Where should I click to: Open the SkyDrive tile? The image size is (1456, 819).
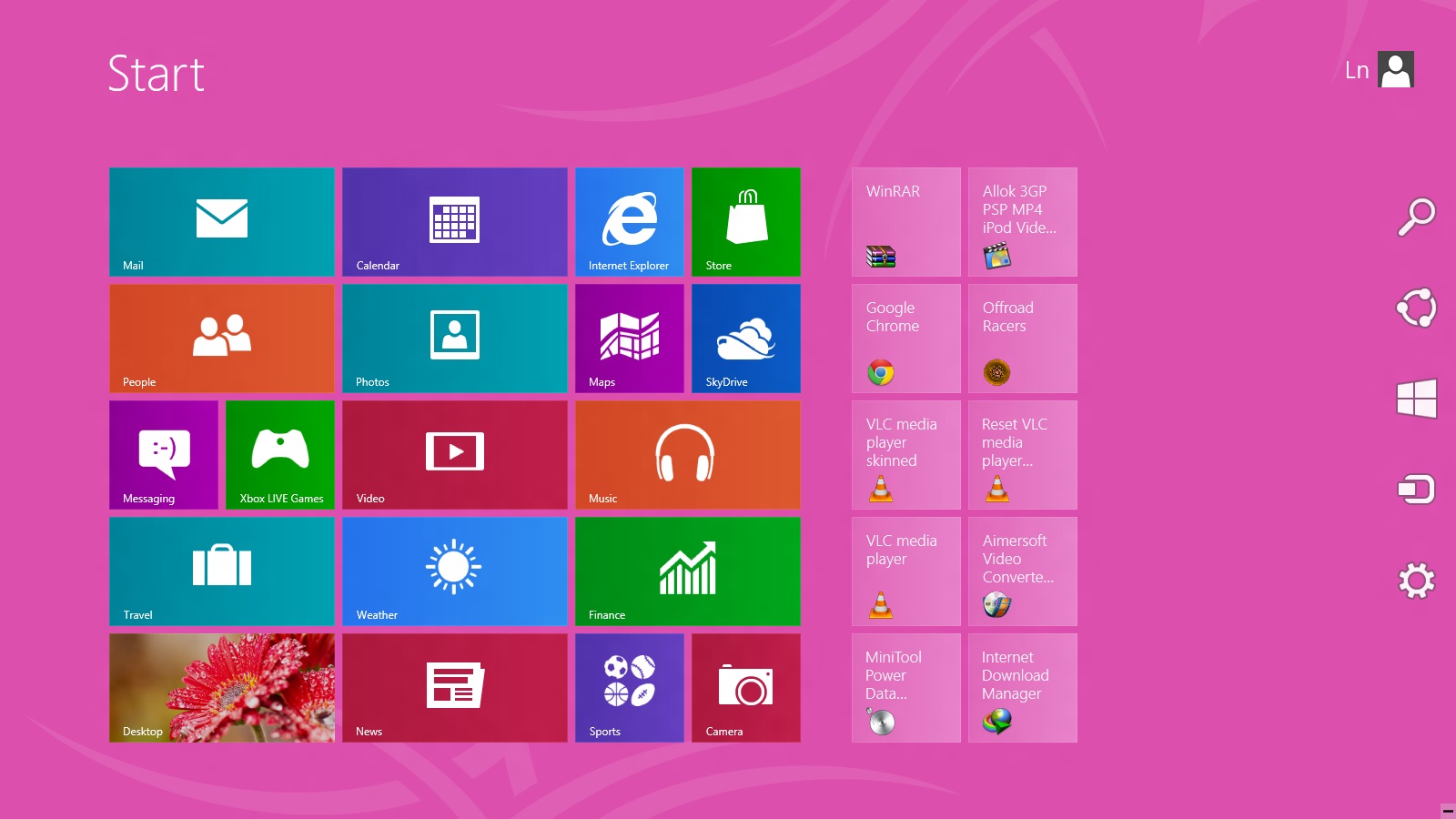pos(746,339)
